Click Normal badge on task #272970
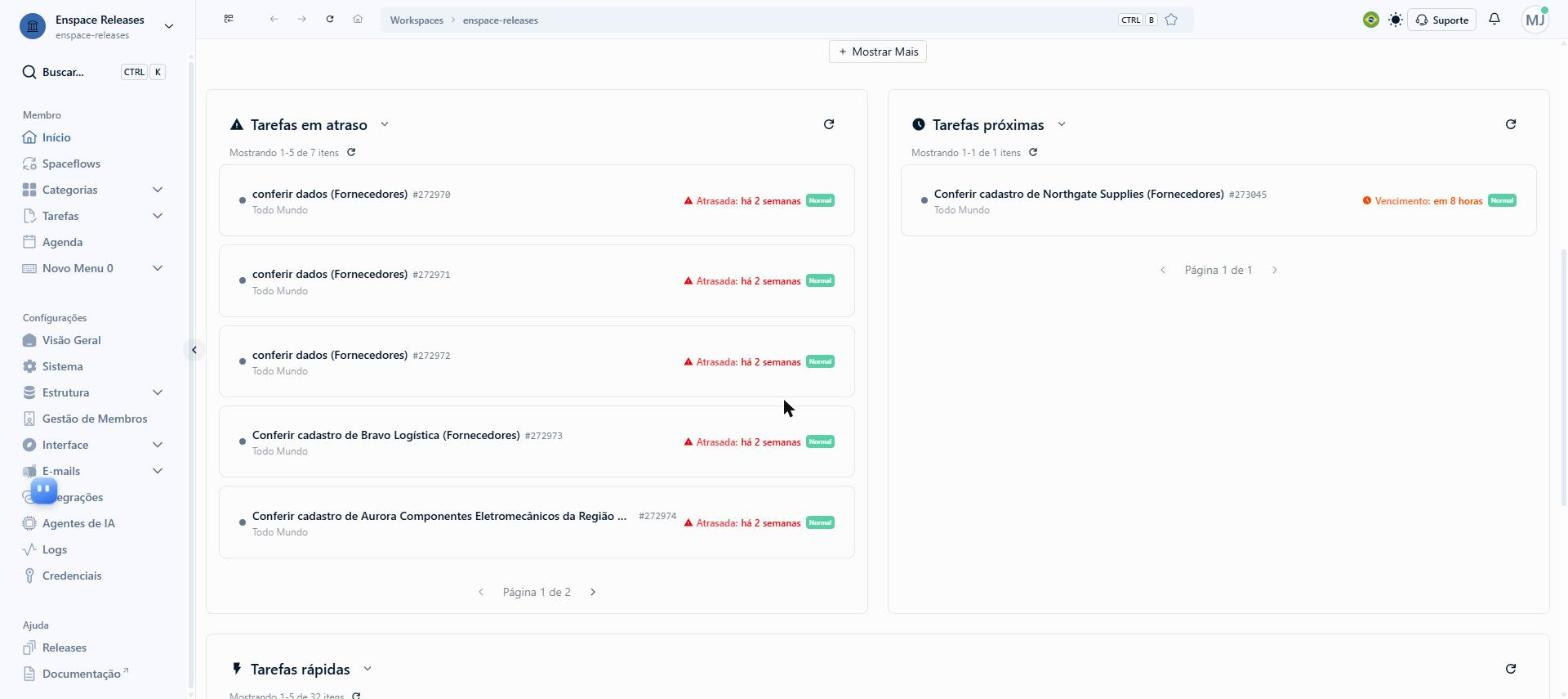1568x699 pixels. (x=820, y=200)
